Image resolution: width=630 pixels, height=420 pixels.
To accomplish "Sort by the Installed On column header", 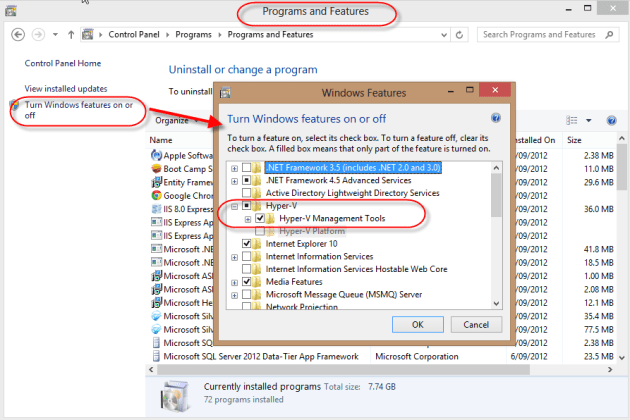I will [535, 140].
